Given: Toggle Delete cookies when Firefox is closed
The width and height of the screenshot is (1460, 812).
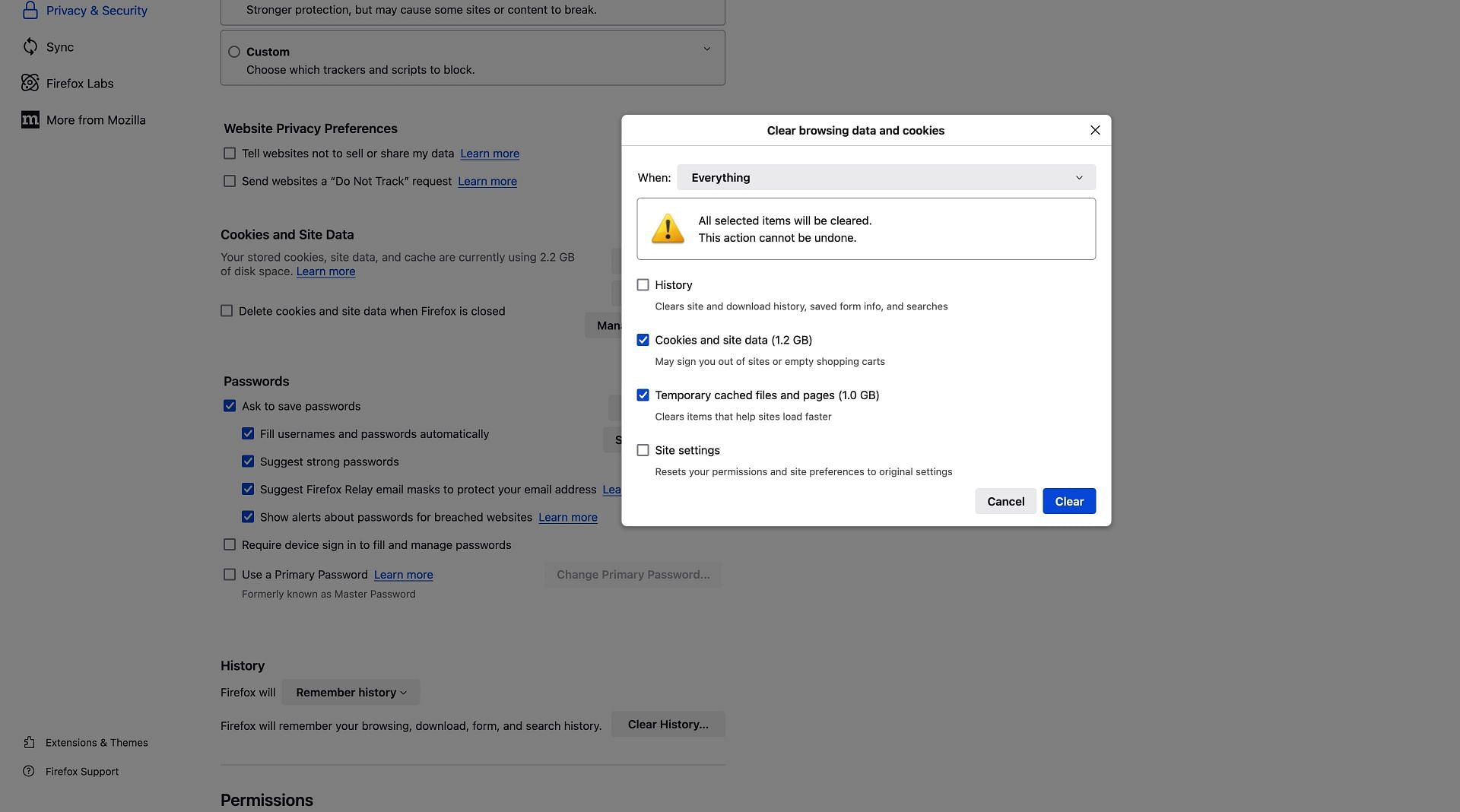Looking at the screenshot, I should pyautogui.click(x=227, y=311).
